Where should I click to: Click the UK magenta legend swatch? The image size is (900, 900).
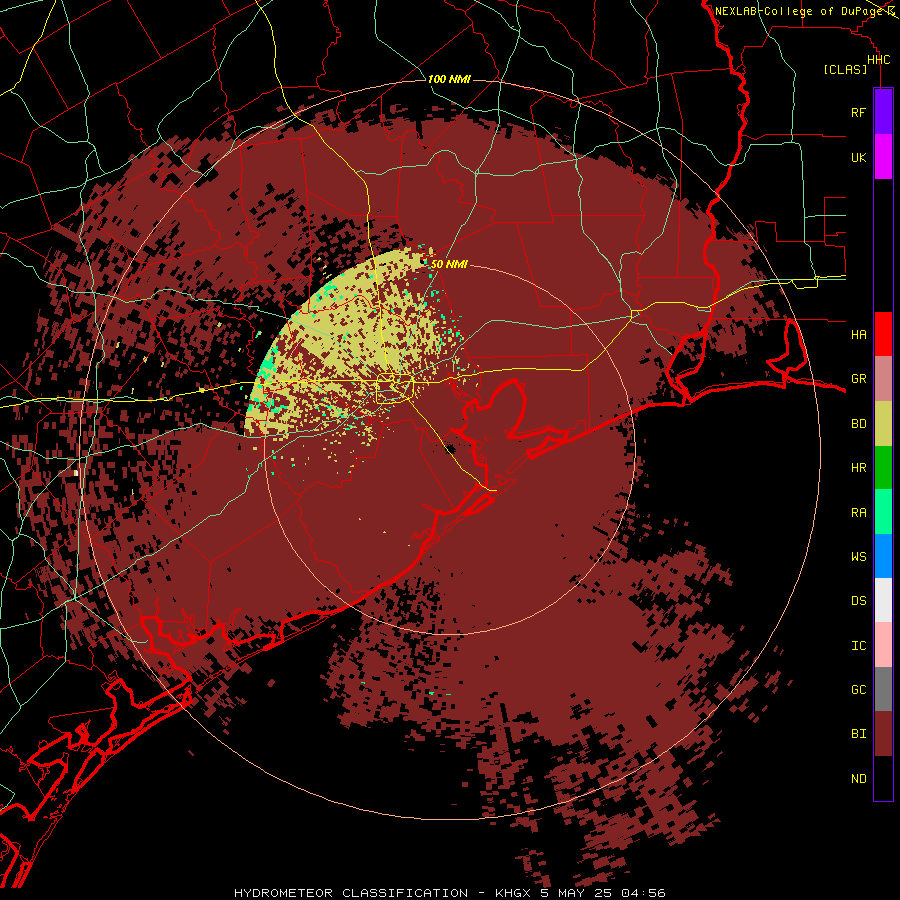[883, 157]
